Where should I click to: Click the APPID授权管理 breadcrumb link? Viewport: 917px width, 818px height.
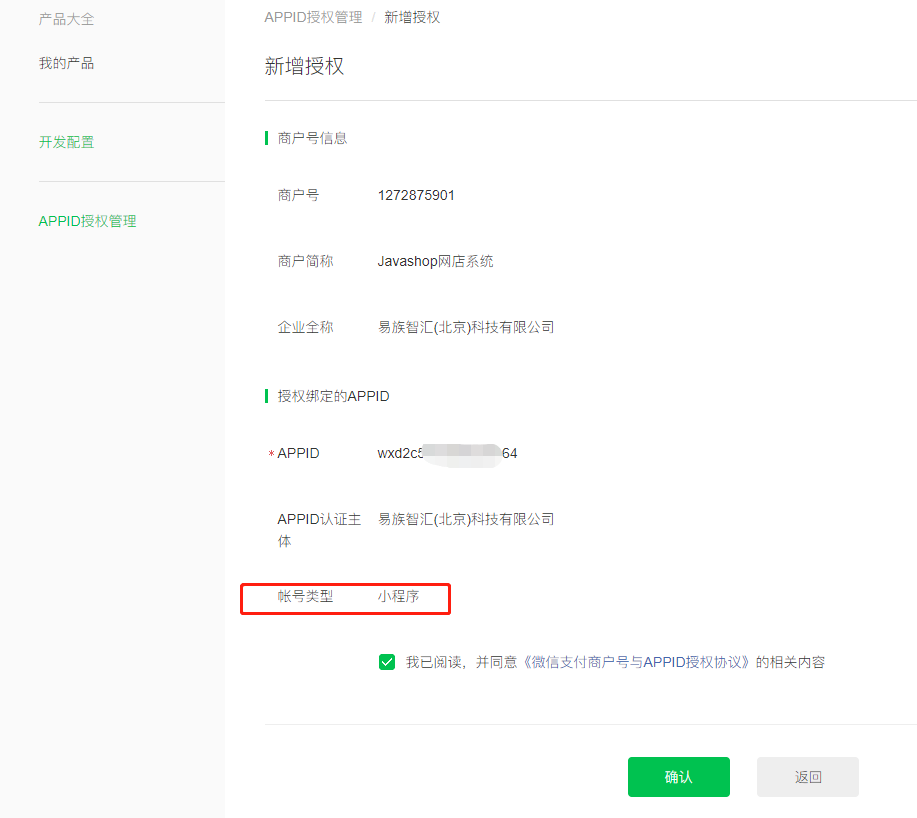(x=313, y=18)
